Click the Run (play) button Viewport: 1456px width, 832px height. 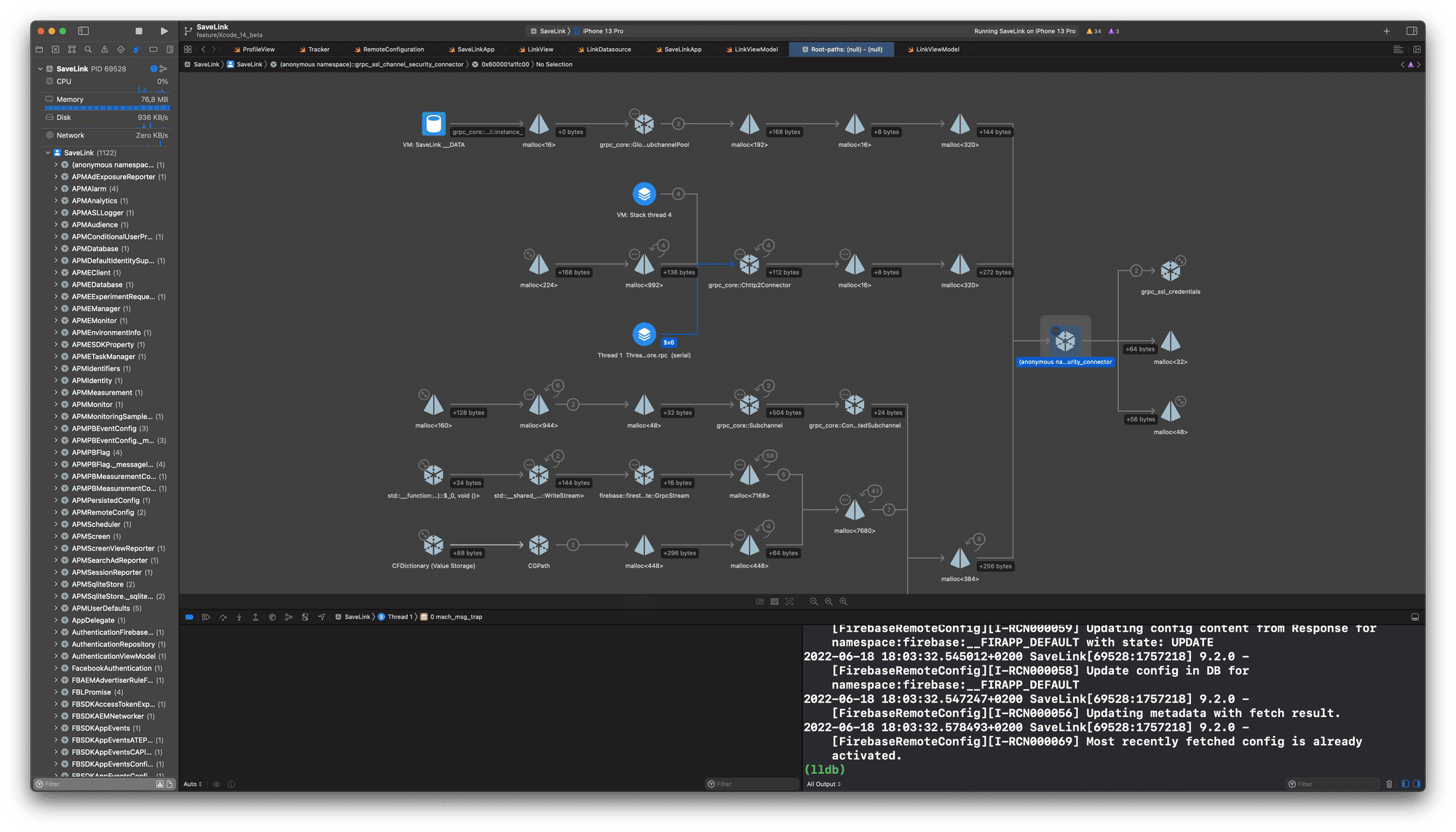coord(164,31)
